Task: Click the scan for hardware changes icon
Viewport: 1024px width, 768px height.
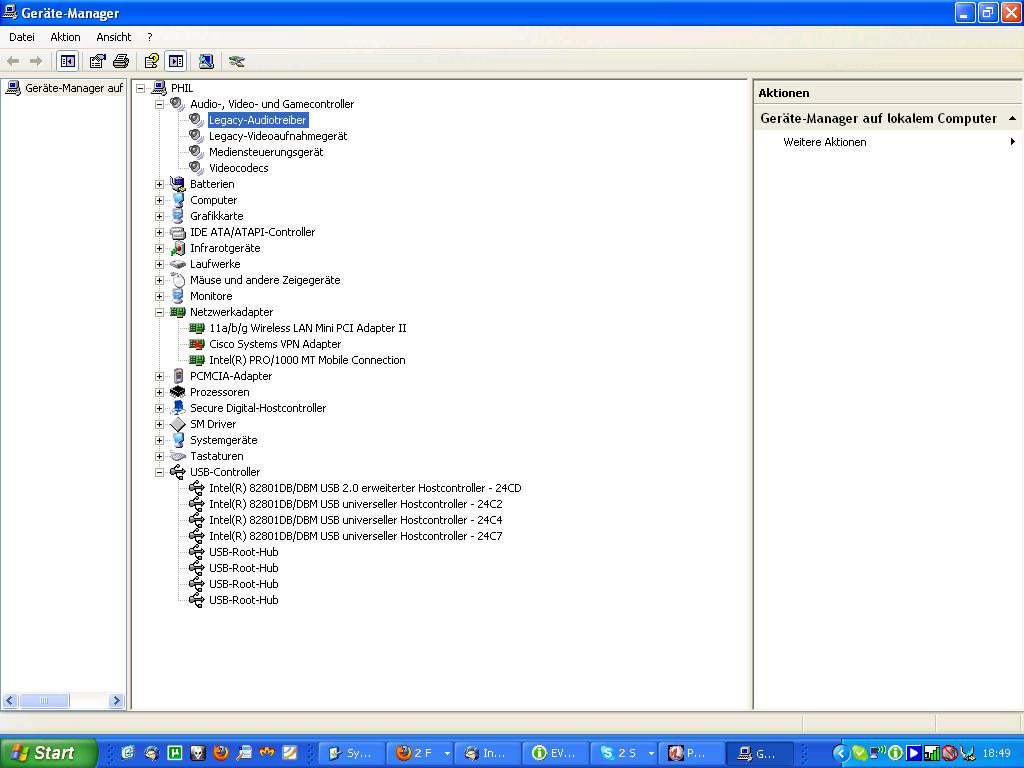Action: 206,61
